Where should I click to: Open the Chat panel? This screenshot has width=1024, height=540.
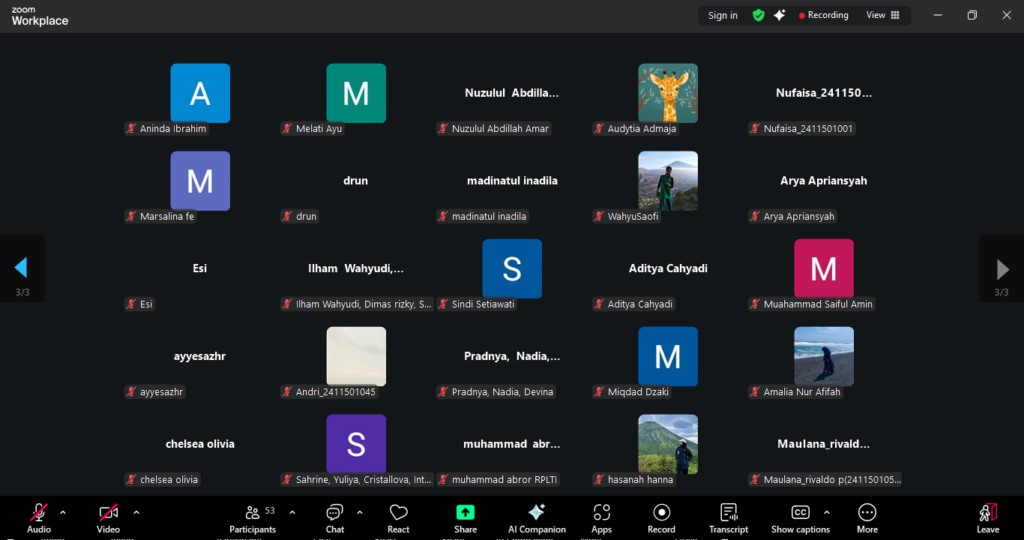coord(334,517)
